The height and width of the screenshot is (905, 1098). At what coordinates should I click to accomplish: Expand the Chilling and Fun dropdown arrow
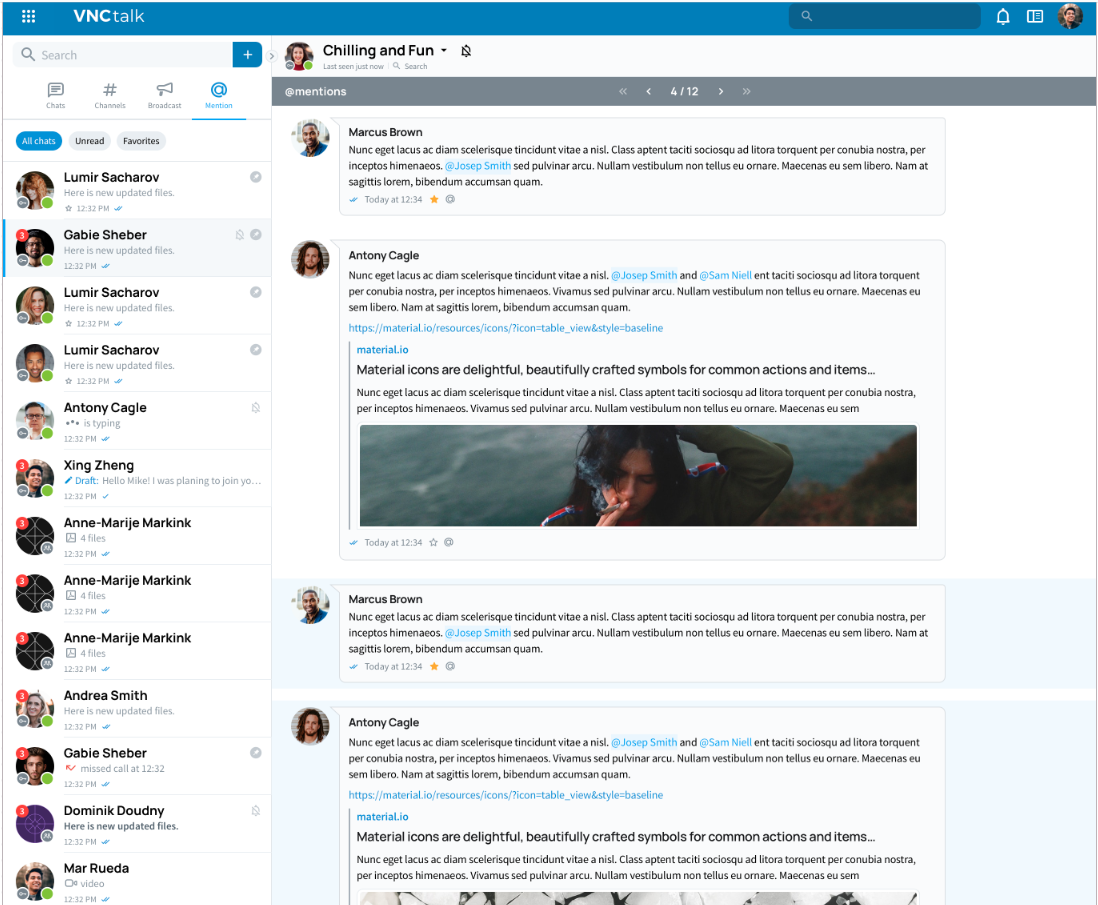point(444,51)
